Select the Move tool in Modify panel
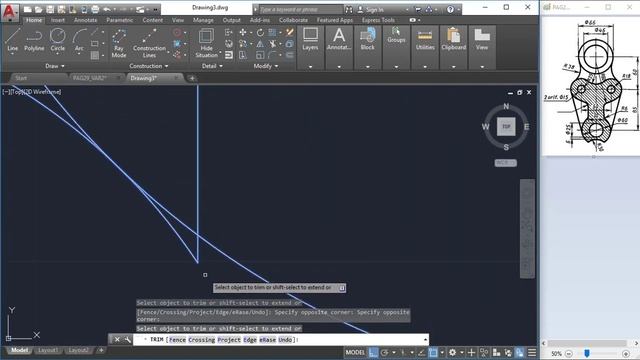 point(243,32)
